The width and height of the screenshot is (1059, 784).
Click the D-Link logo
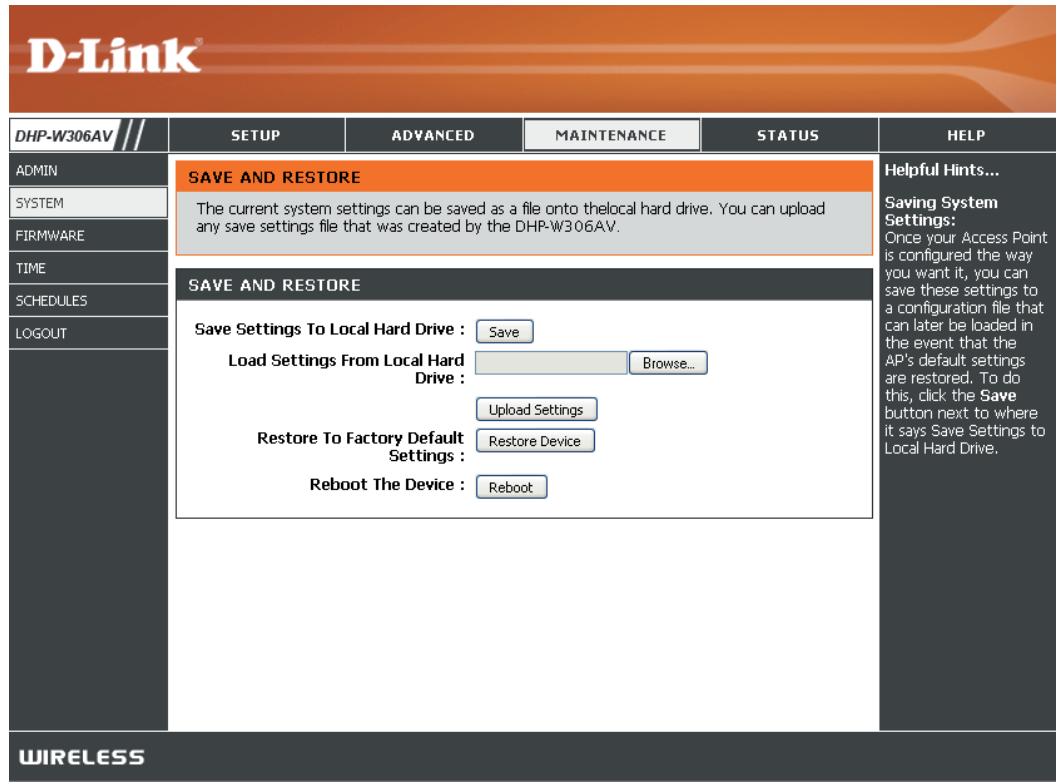113,55
